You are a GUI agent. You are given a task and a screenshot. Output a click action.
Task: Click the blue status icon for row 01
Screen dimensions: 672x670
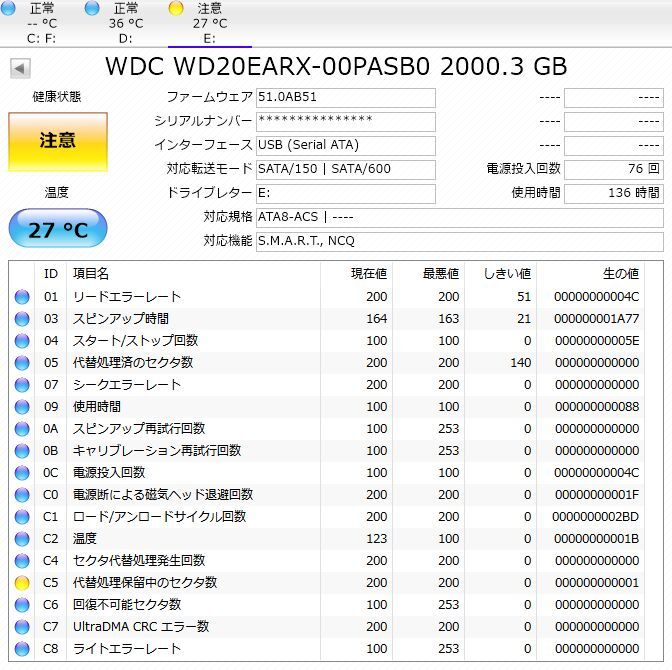[22, 297]
